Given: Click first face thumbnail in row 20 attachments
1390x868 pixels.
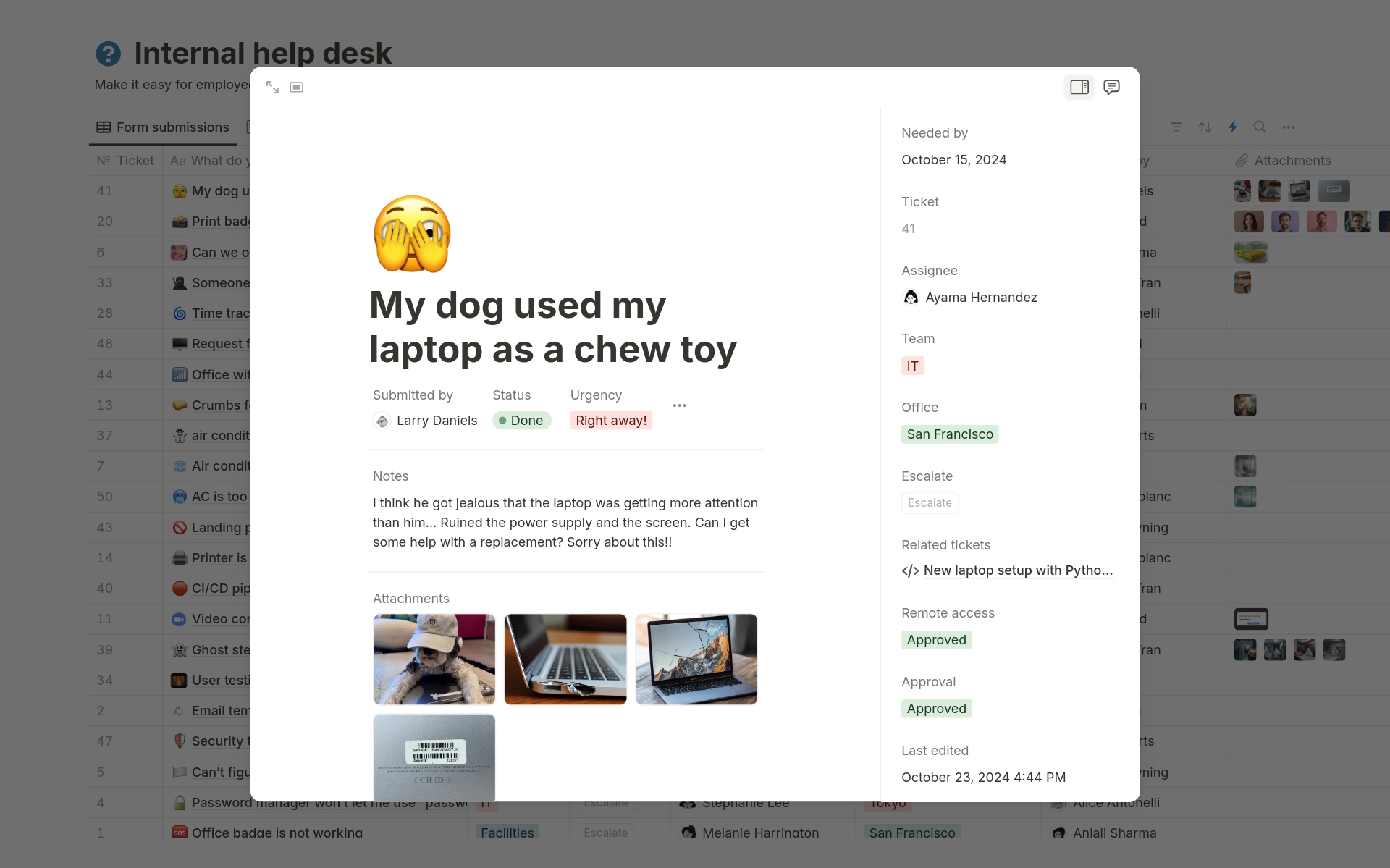Looking at the screenshot, I should pos(1249,222).
